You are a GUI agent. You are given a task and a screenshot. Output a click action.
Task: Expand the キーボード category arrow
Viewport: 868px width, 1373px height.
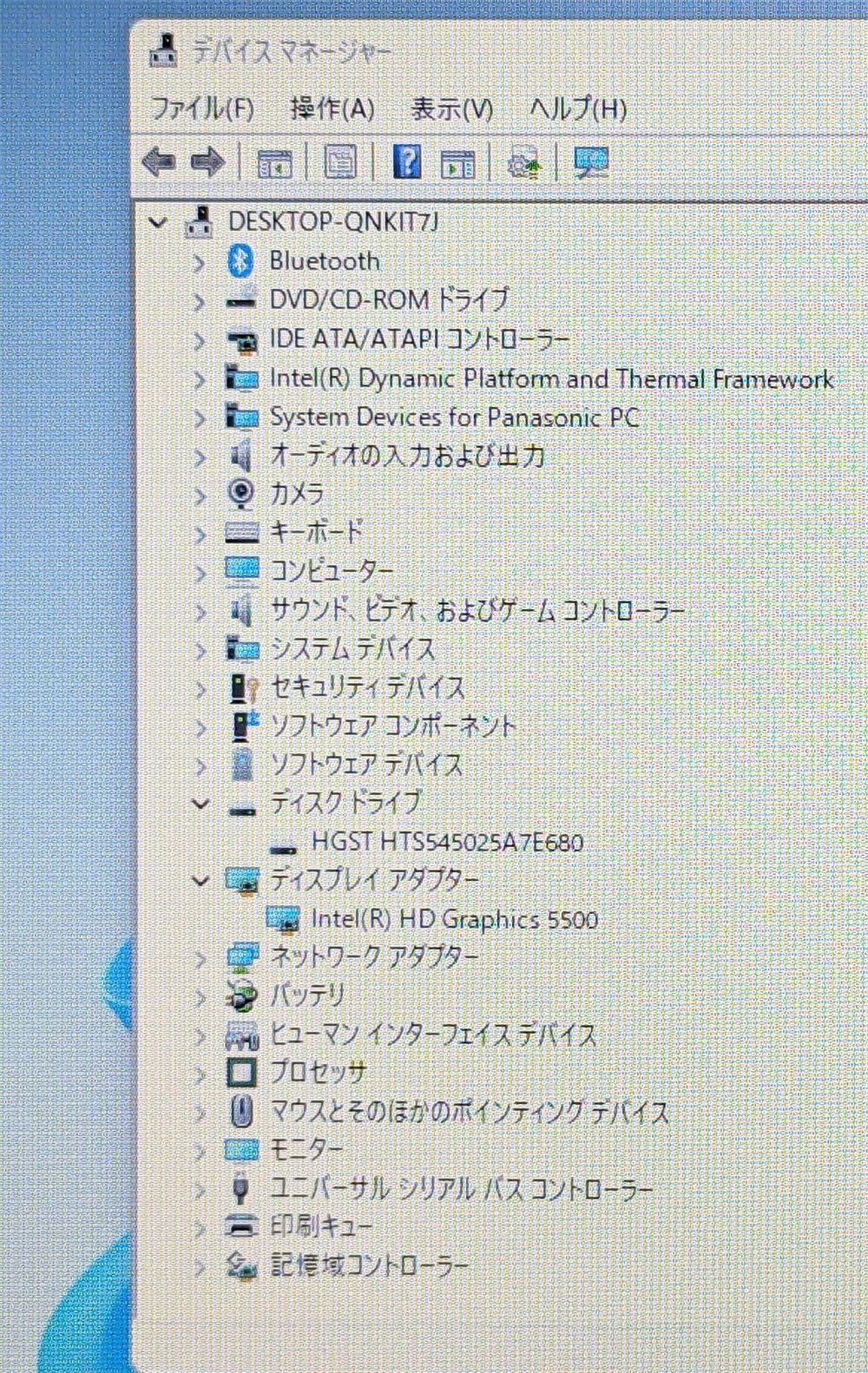coord(200,533)
